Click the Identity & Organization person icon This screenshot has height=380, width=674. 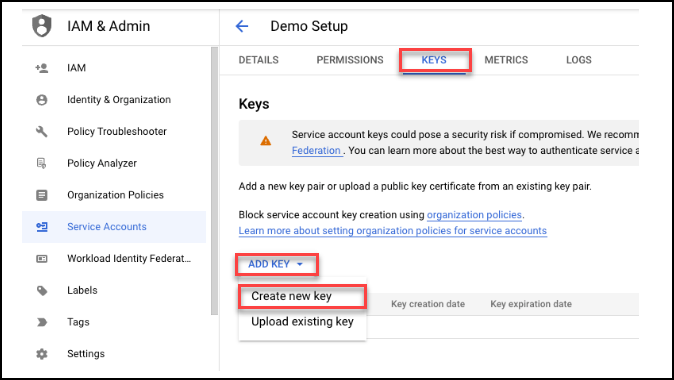pyautogui.click(x=42, y=100)
